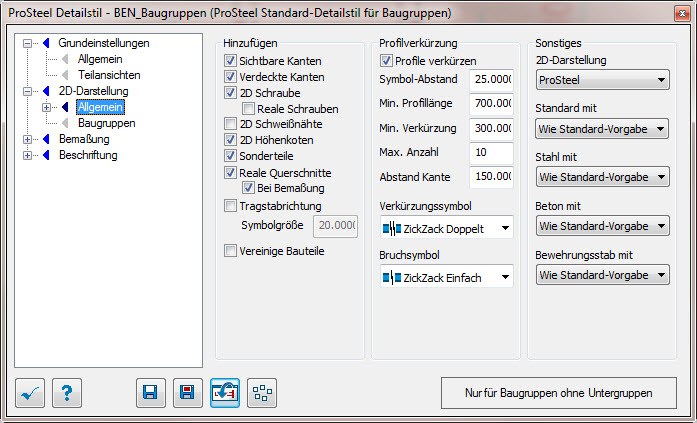Open the 2D-Darstellung ProSteel dropdown
The width and height of the screenshot is (697, 423).
pos(602,80)
